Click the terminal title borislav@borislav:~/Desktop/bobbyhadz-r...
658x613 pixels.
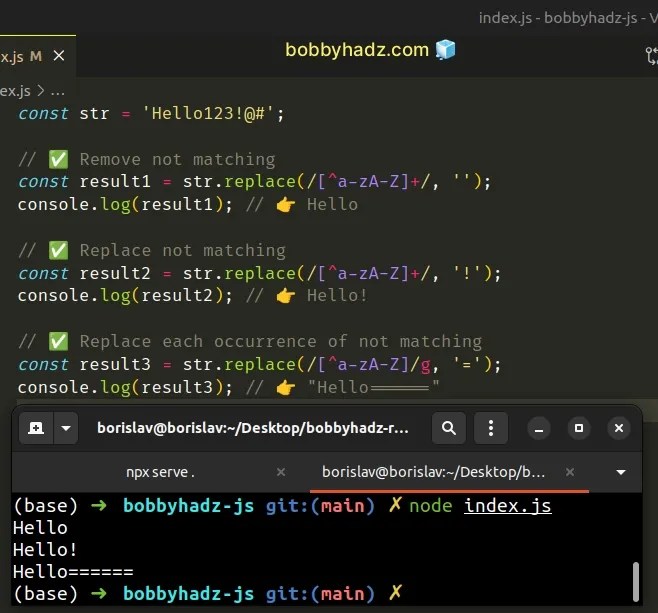click(253, 428)
